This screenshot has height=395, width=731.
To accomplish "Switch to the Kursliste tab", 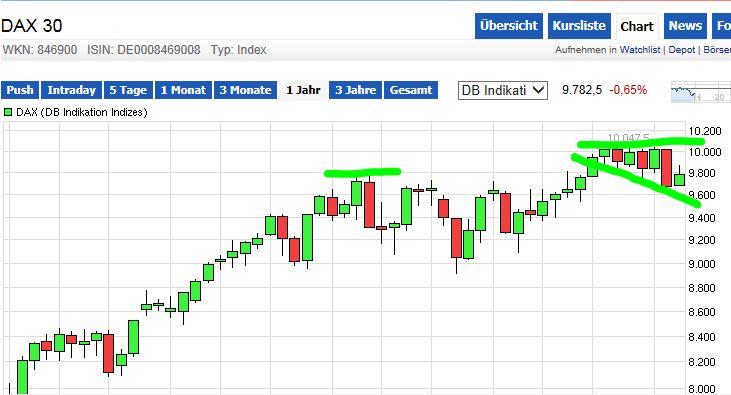I will pyautogui.click(x=579, y=26).
